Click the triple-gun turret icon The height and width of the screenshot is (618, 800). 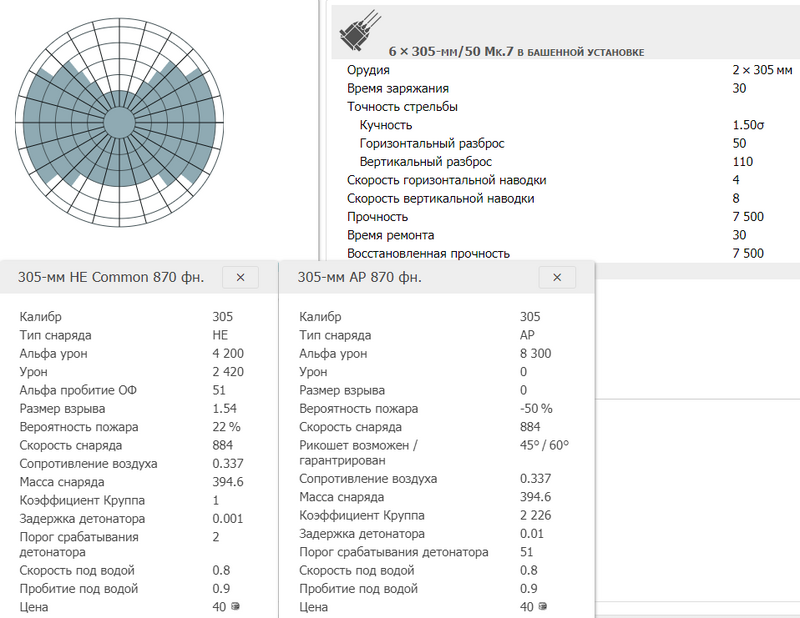click(360, 31)
